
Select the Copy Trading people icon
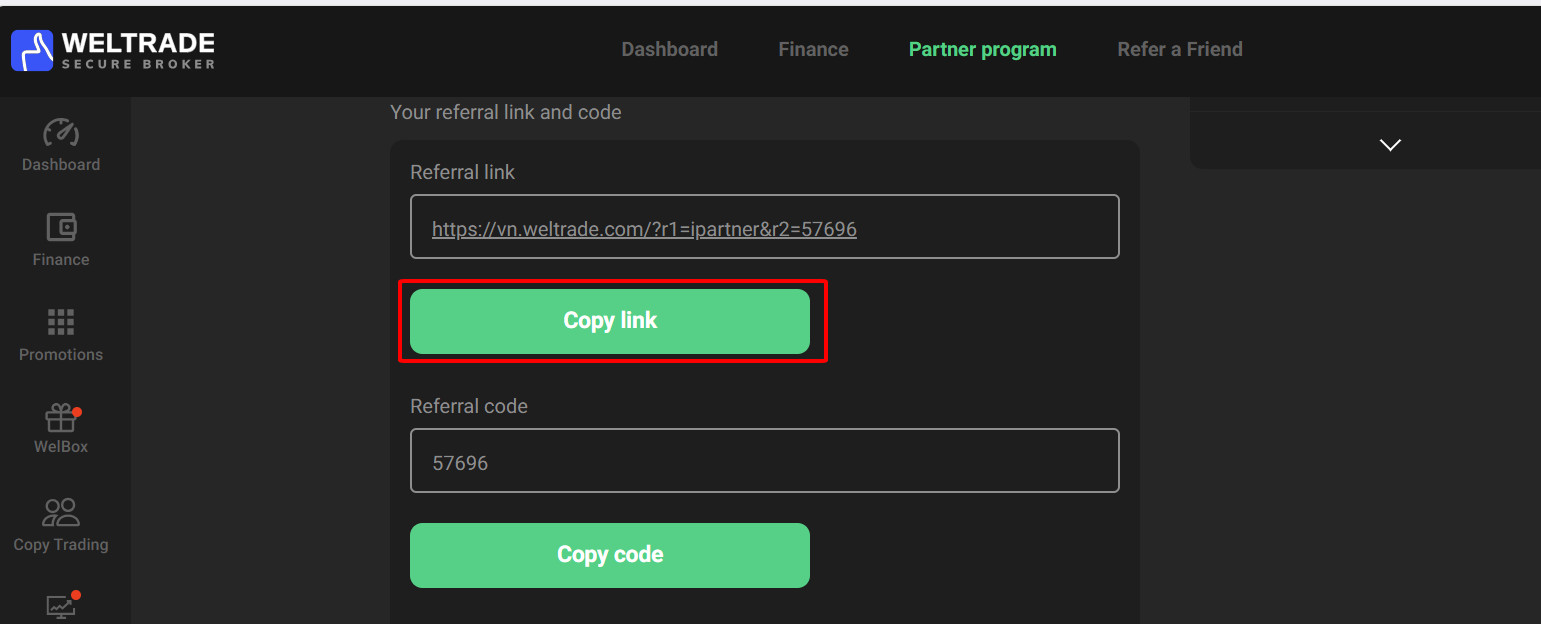(x=61, y=512)
